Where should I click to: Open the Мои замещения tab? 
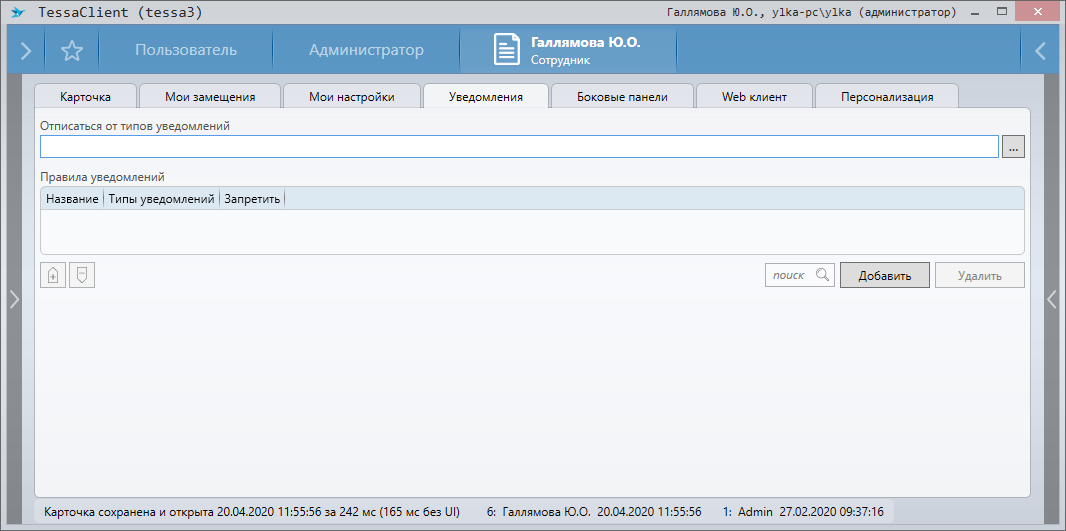pos(210,97)
